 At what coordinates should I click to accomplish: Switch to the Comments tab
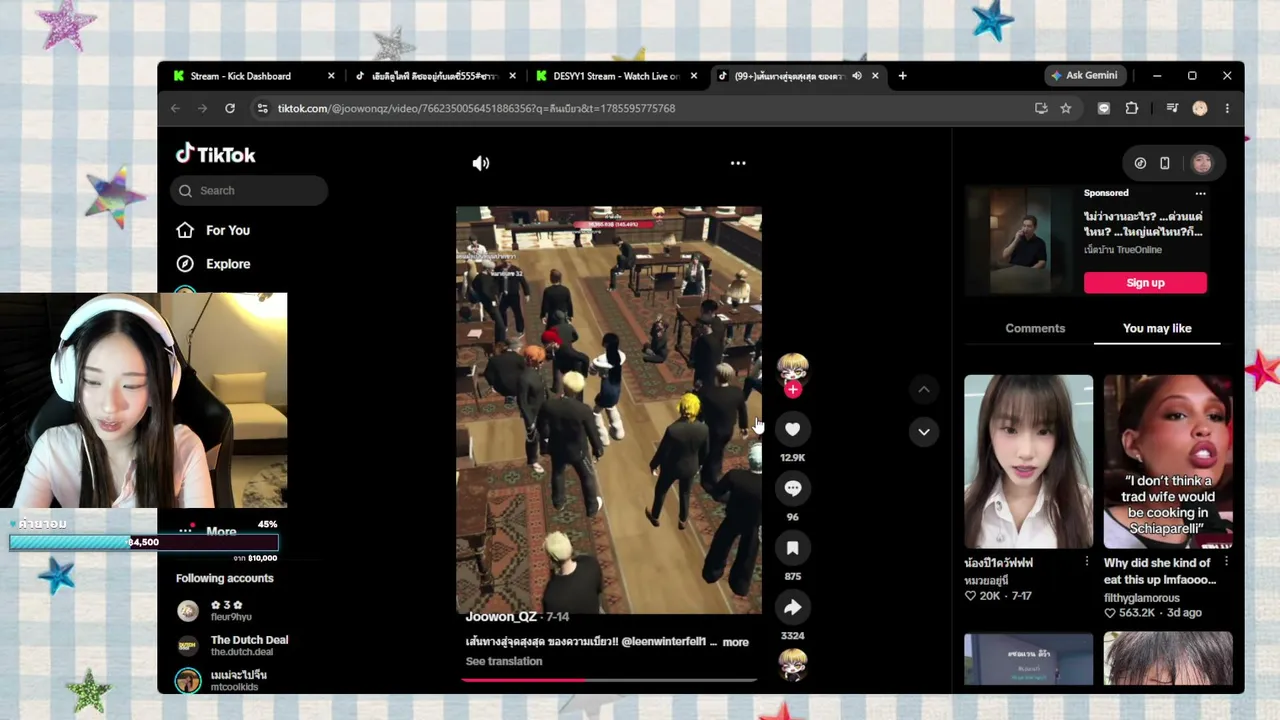tap(1035, 328)
